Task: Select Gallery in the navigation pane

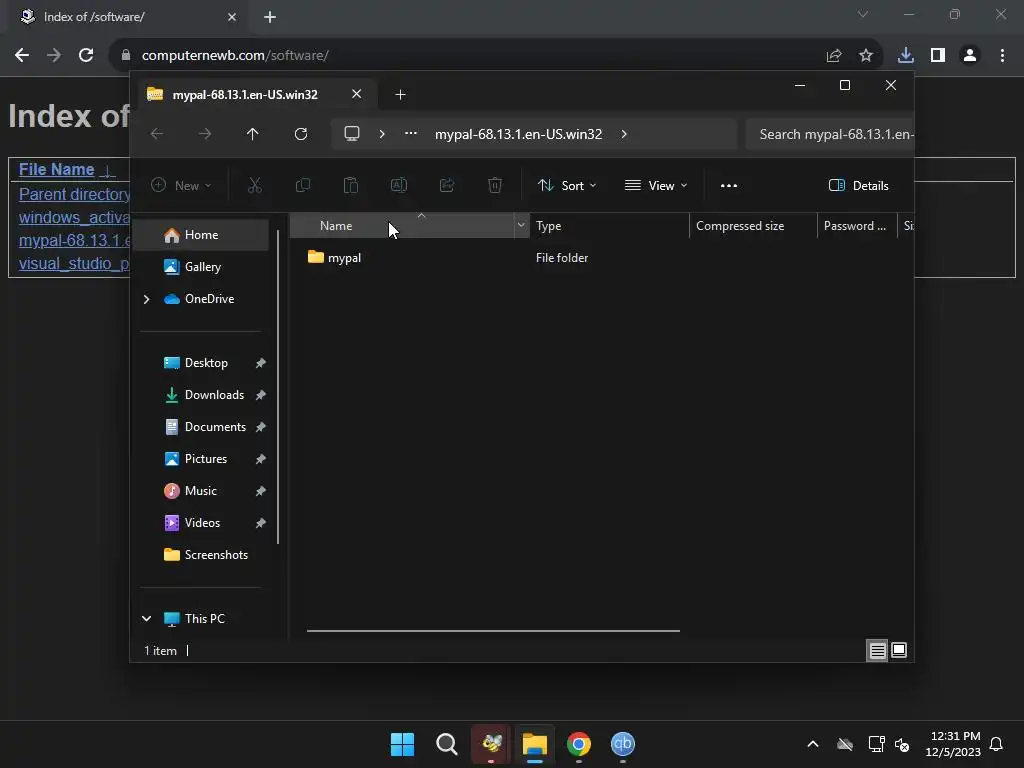Action: [x=201, y=266]
